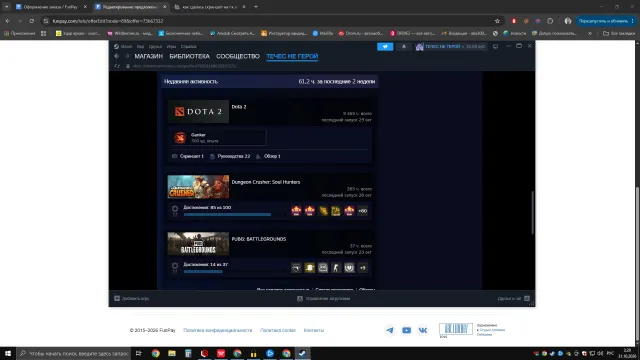Open Dungeon Crusher game banner
Screen dimensions: 640x360
point(198,187)
